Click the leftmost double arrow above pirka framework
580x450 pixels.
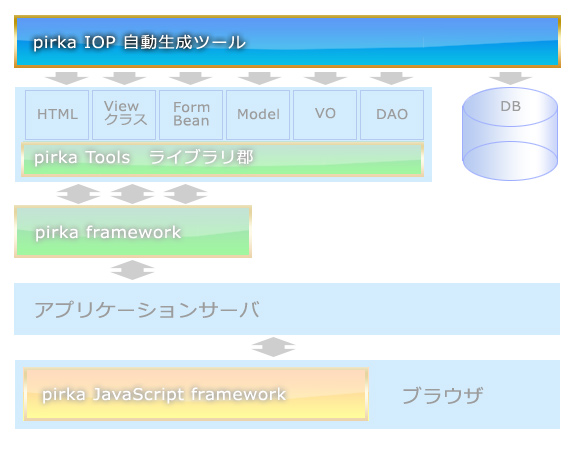78,194
